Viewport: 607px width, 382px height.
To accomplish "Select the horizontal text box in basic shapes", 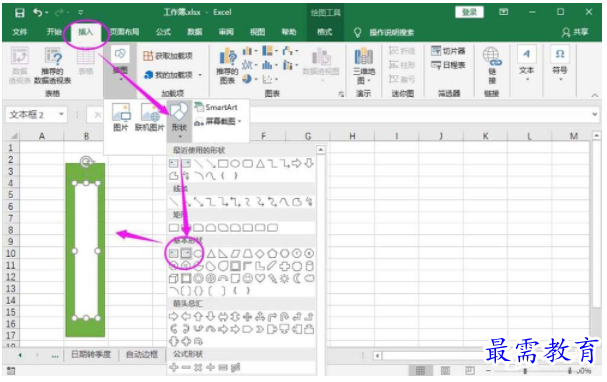I will coord(173,254).
